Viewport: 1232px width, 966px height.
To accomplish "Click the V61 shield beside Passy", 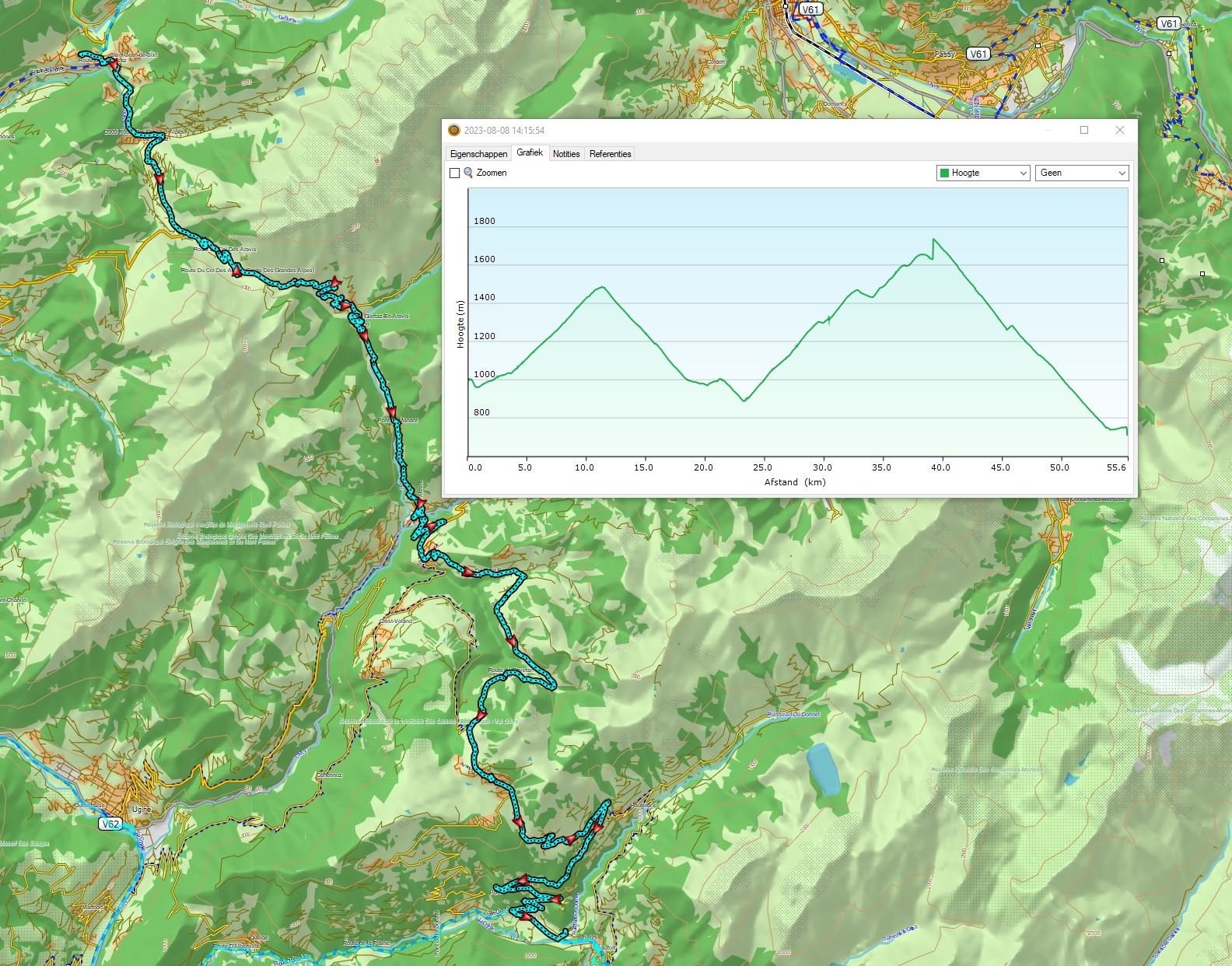I will coord(978,54).
